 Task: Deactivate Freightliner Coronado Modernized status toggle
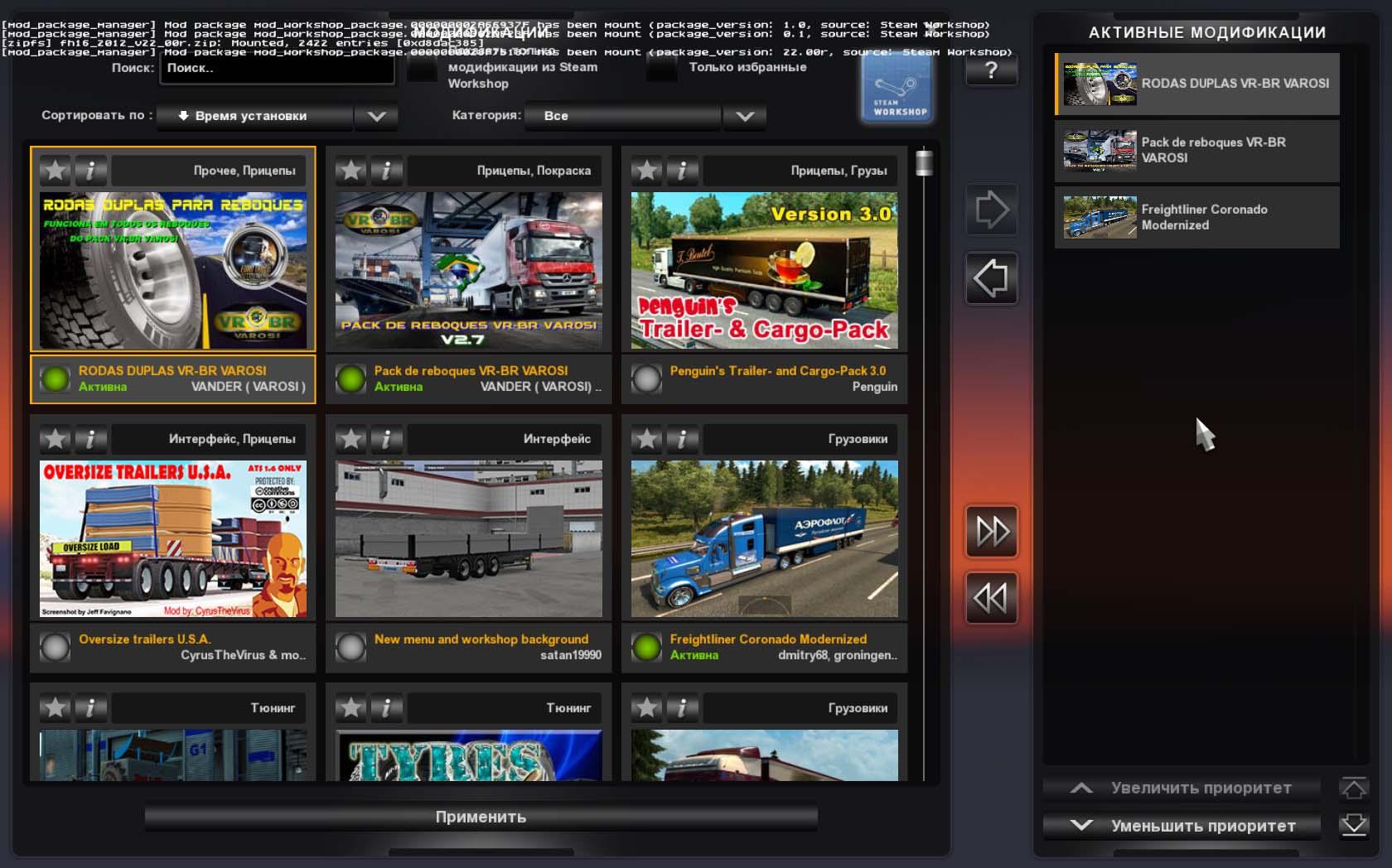coord(647,648)
